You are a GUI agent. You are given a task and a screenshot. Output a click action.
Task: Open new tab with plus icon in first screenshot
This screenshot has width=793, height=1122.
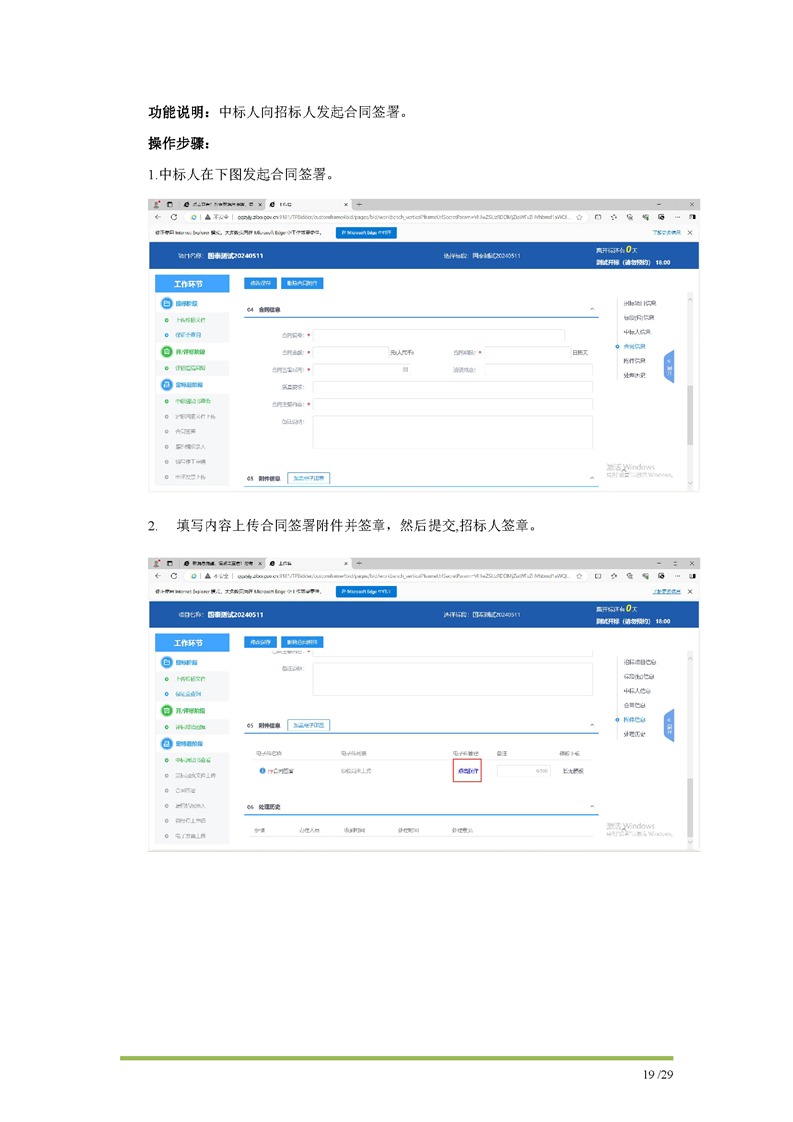359,204
